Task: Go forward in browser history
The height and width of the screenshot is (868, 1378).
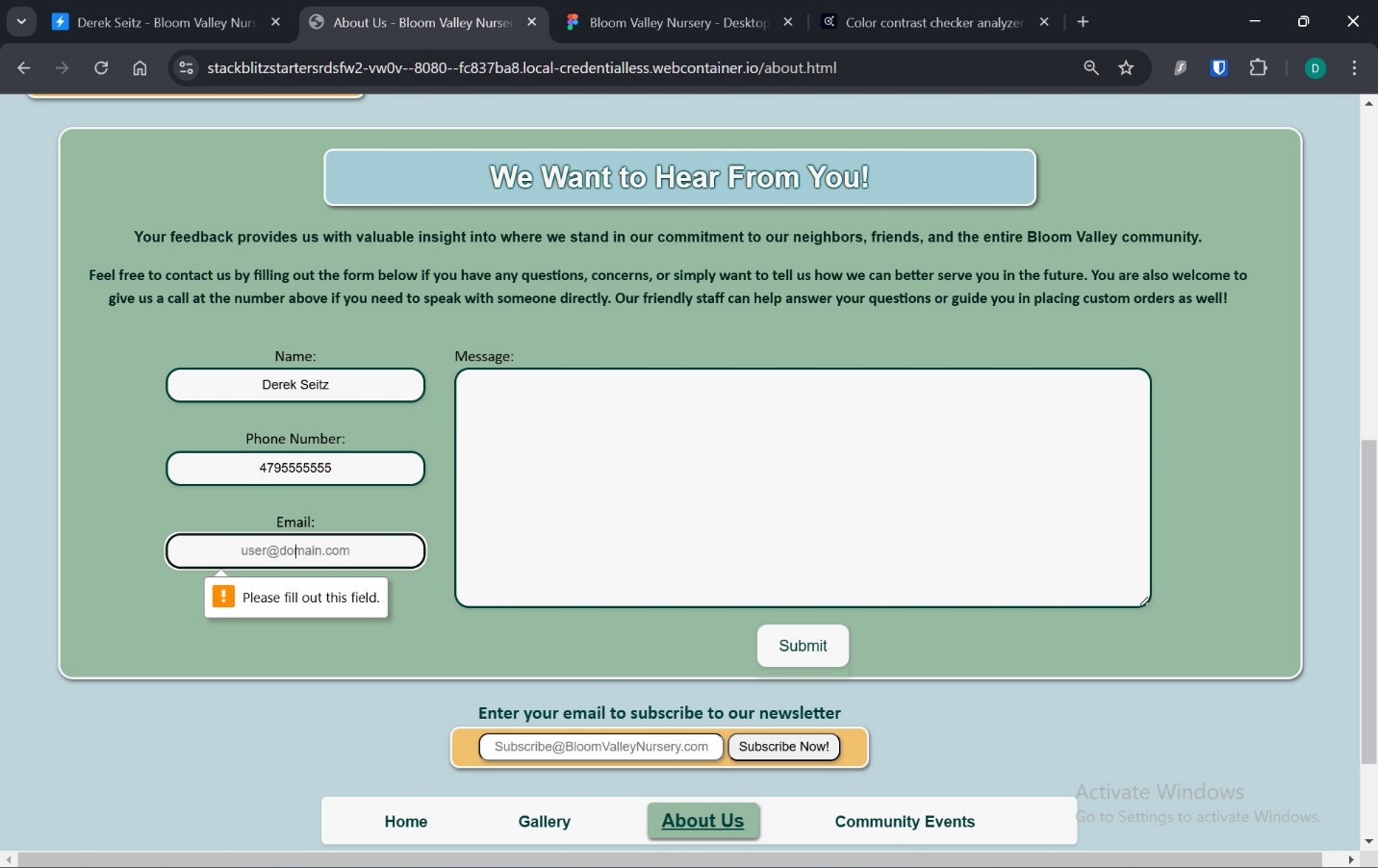Action: coord(63,68)
